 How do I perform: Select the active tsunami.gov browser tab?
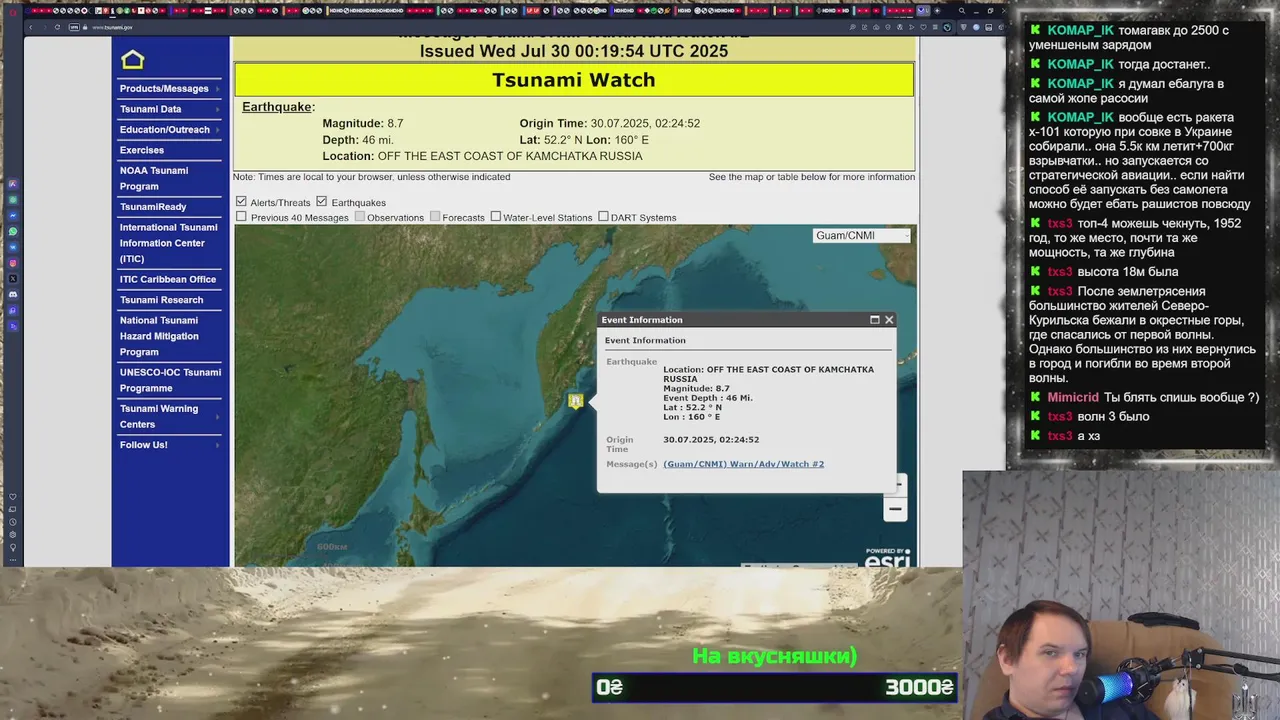pos(923,10)
